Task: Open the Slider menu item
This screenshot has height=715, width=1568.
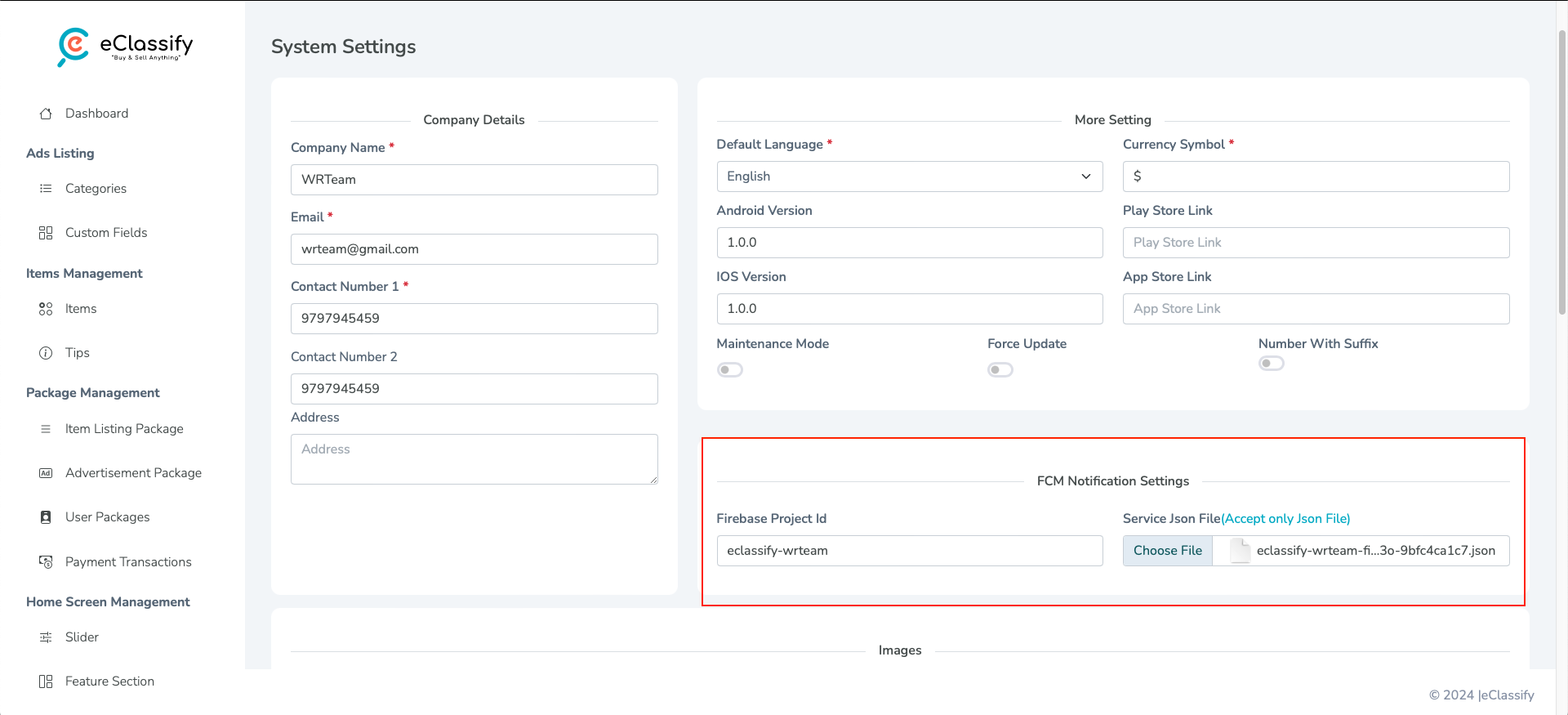Action: pyautogui.click(x=82, y=637)
